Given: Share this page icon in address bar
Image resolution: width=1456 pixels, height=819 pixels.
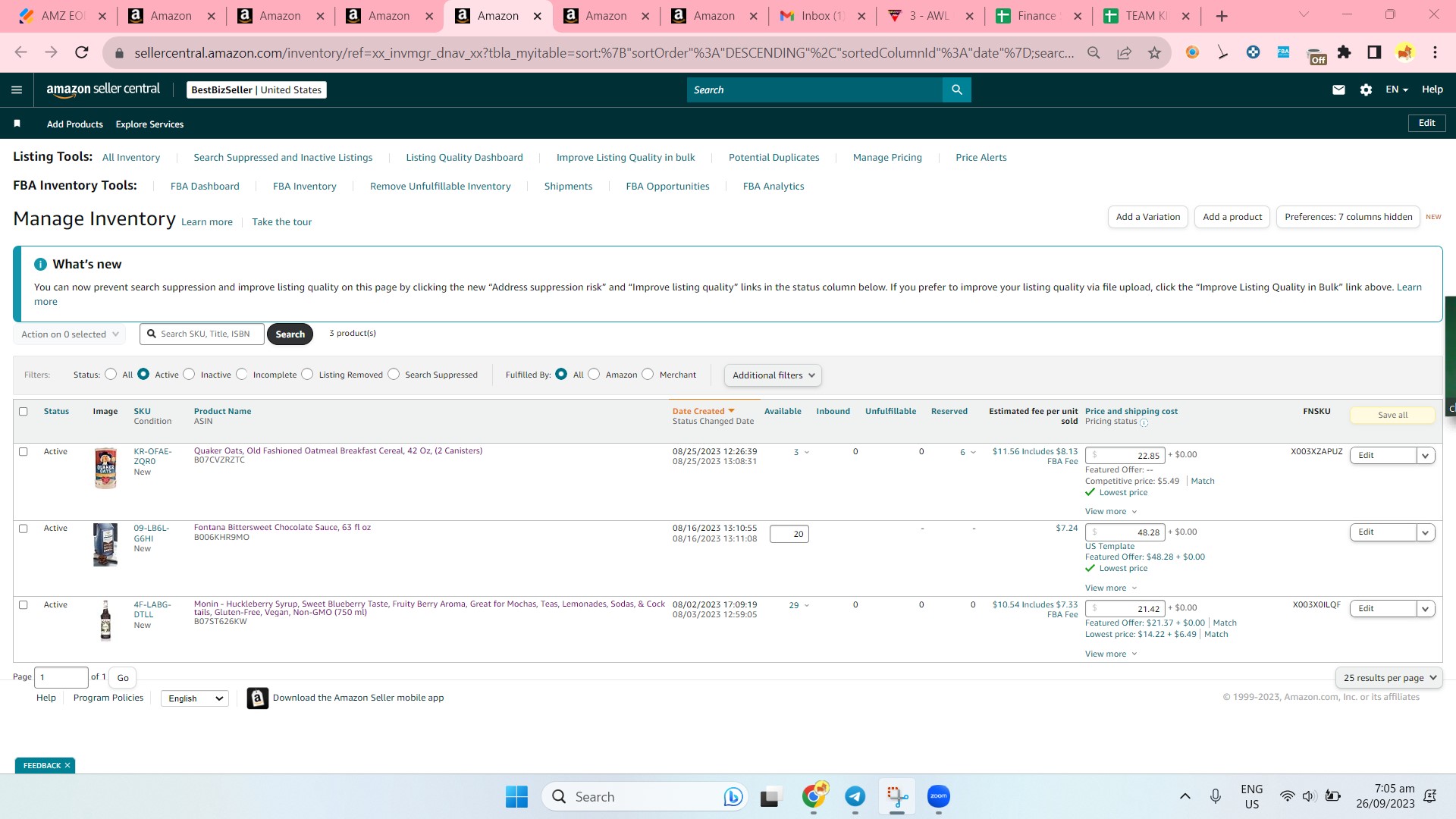Looking at the screenshot, I should pyautogui.click(x=1124, y=52).
